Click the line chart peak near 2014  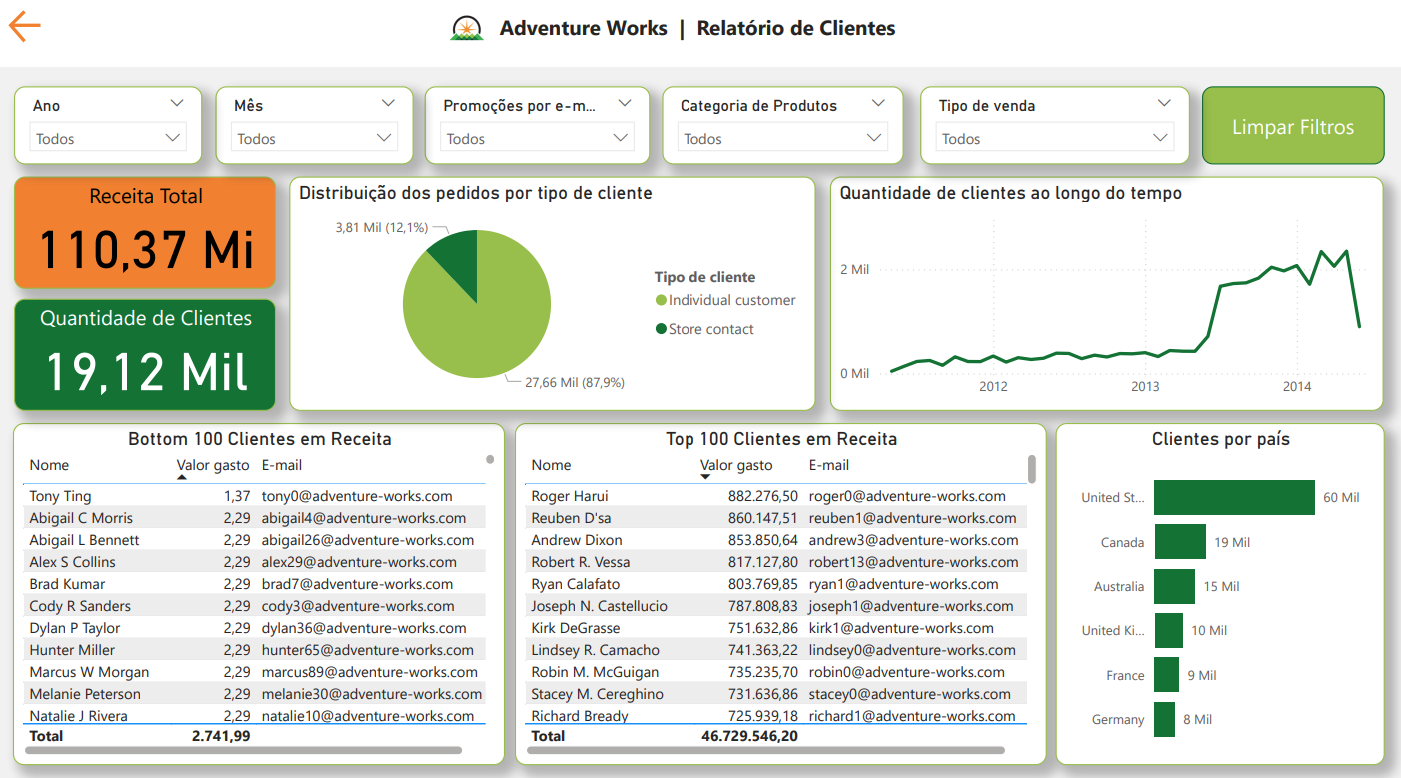pyautogui.click(x=1346, y=252)
